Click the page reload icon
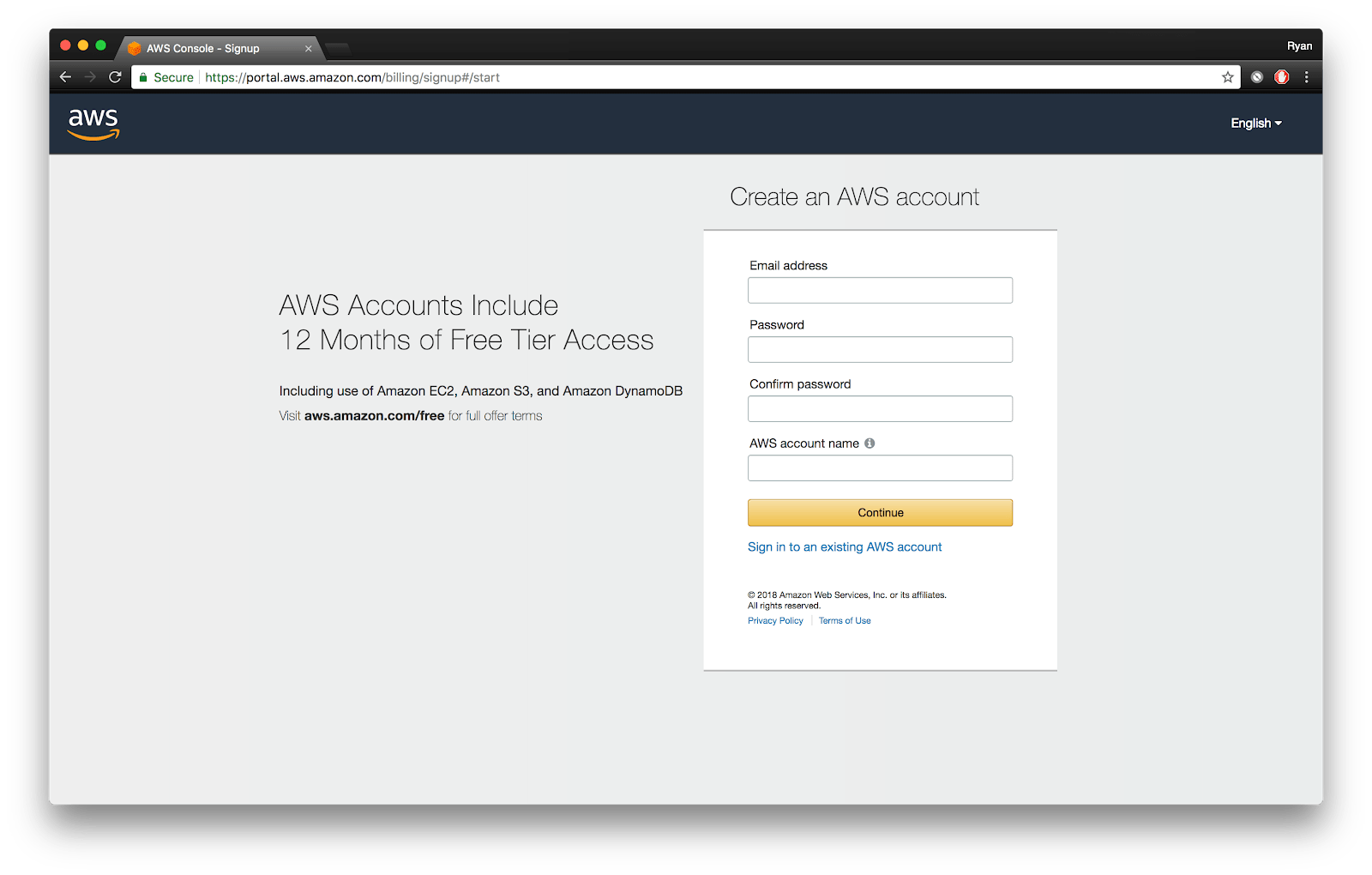Image resolution: width=1372 pixels, height=875 pixels. 115,77
